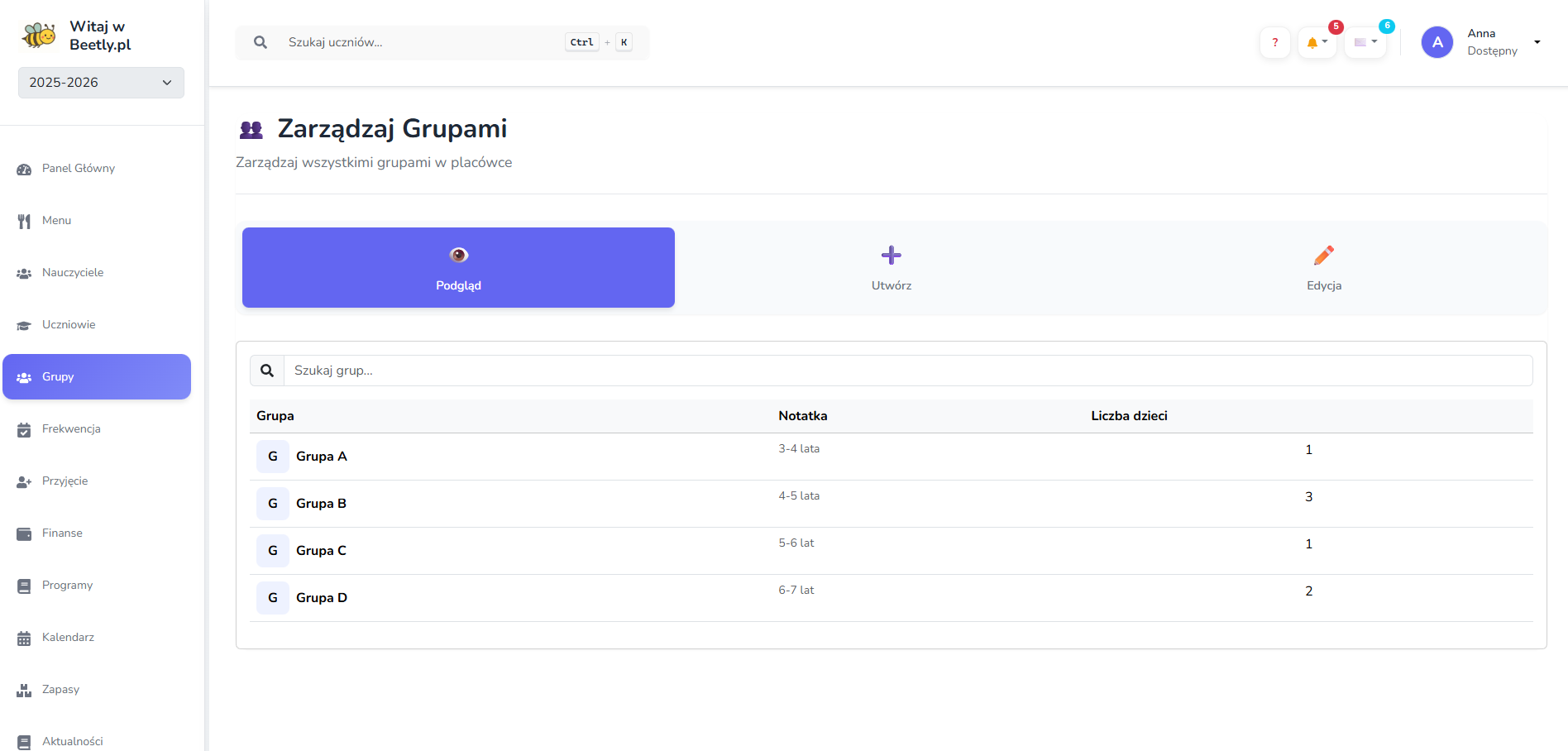Image resolution: width=1568 pixels, height=751 pixels.
Task: Select the Menu icon in the sidebar
Action: (x=23, y=221)
